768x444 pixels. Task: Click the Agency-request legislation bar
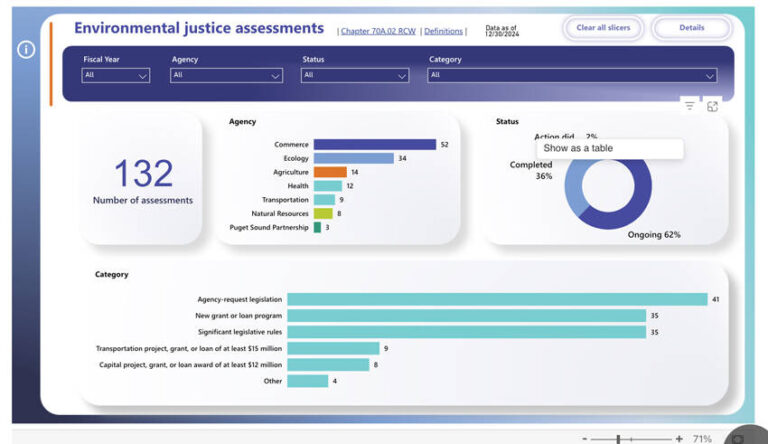click(x=497, y=299)
